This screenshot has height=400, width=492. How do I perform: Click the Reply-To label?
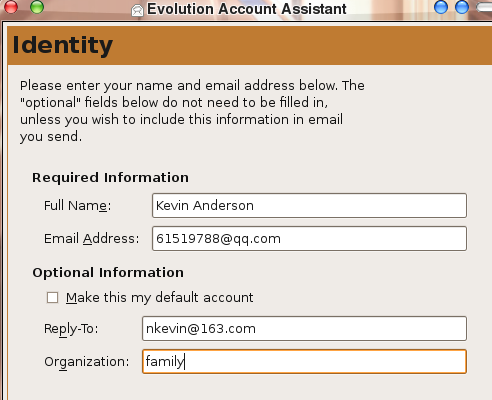click(x=71, y=329)
